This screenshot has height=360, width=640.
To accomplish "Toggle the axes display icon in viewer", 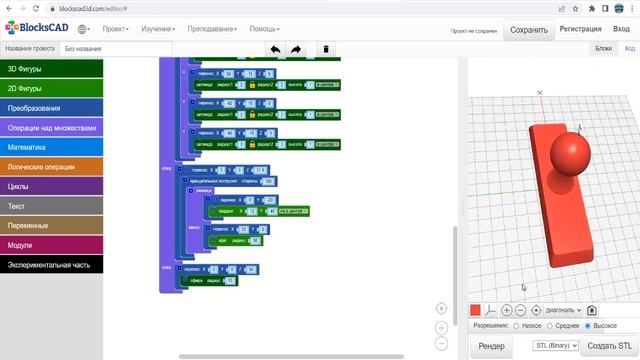I will click(x=490, y=311).
